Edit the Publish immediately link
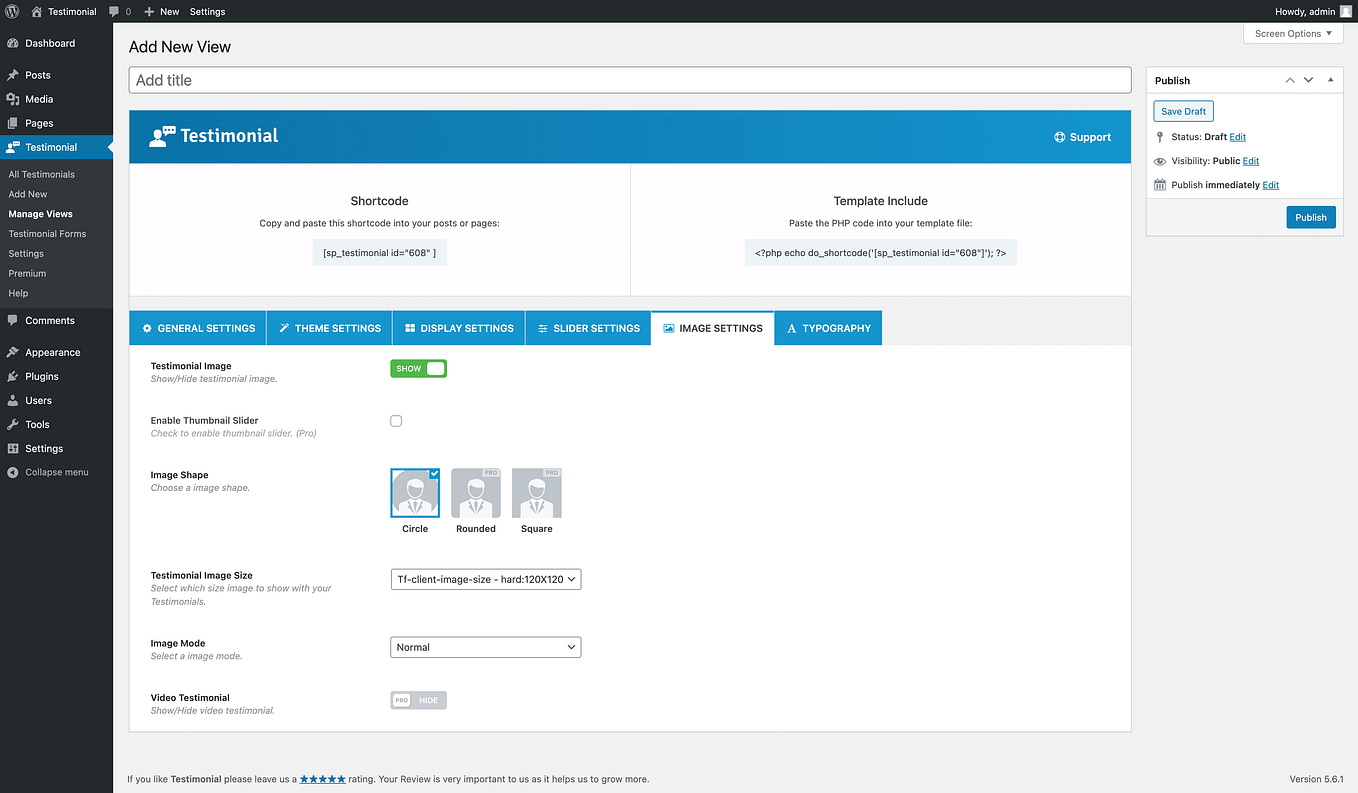This screenshot has width=1358, height=793. coord(1270,185)
